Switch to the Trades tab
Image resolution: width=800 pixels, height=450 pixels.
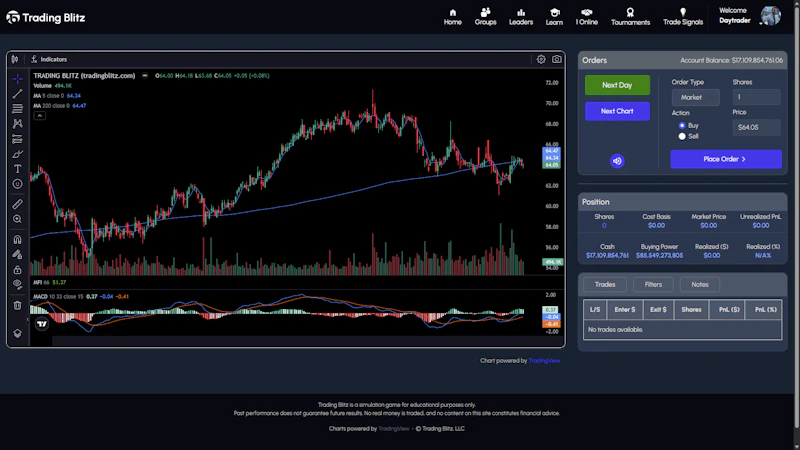point(605,285)
